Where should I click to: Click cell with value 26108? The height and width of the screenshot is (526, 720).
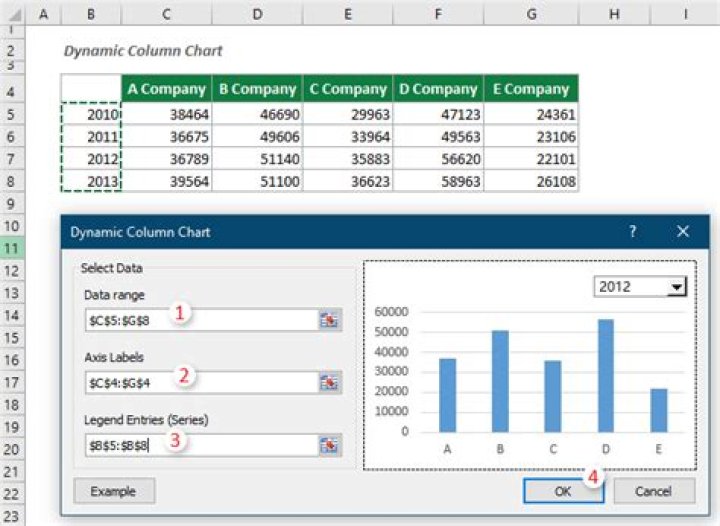click(531, 181)
